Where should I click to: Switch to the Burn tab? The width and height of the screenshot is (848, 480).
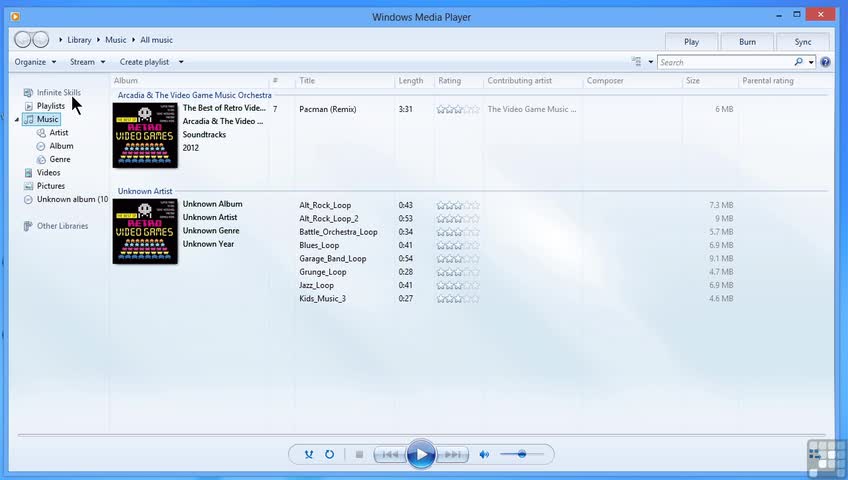[747, 42]
